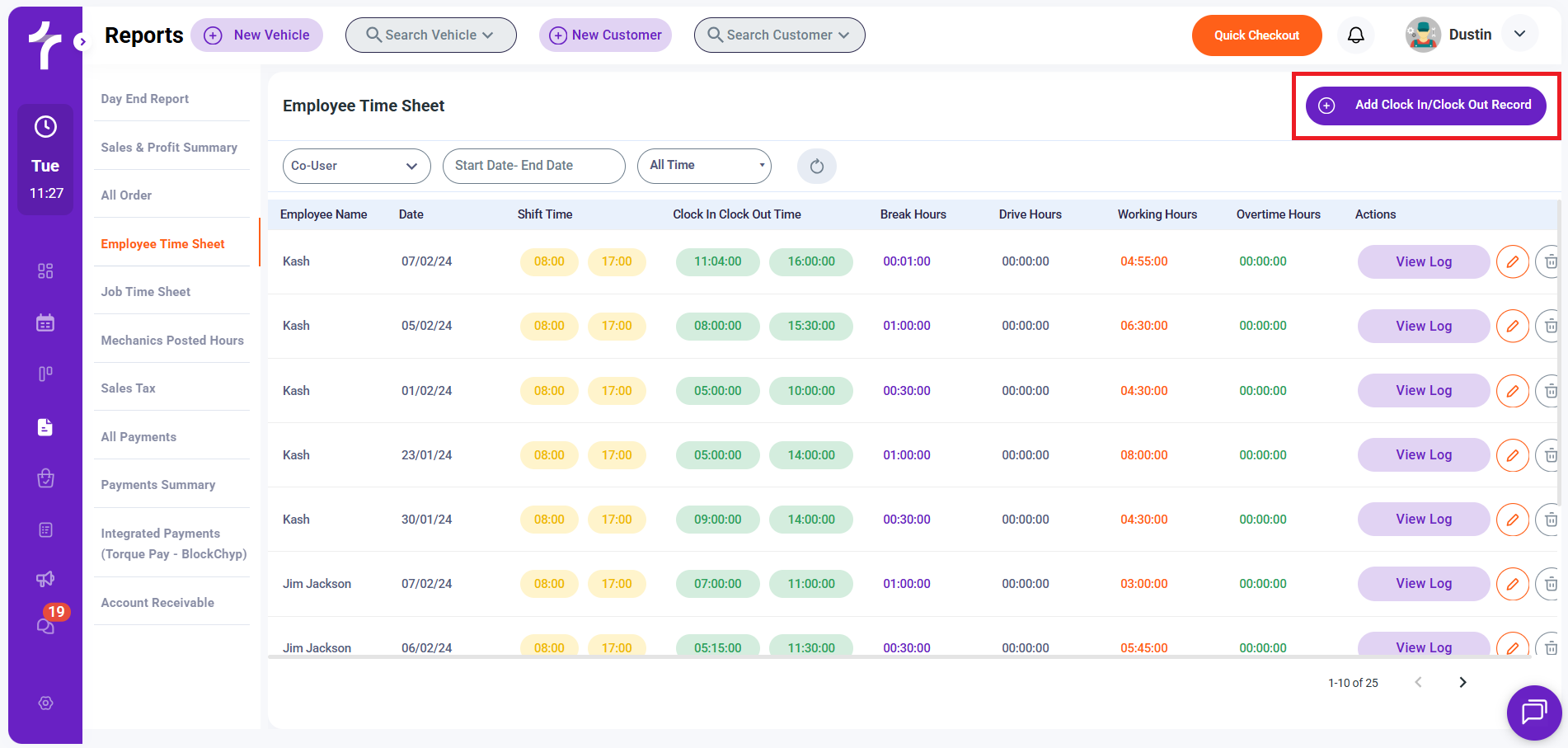The image size is (1568, 748).
Task: Open the Job Time Sheet report
Action: tap(145, 292)
